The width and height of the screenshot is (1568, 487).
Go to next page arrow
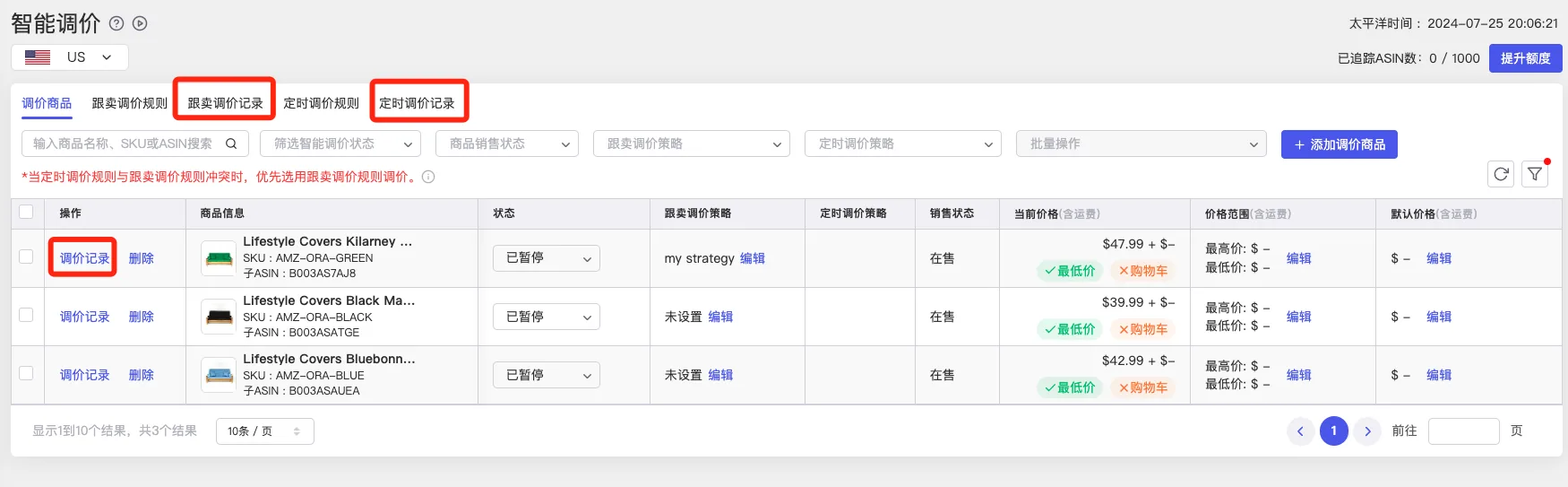coord(1367,431)
